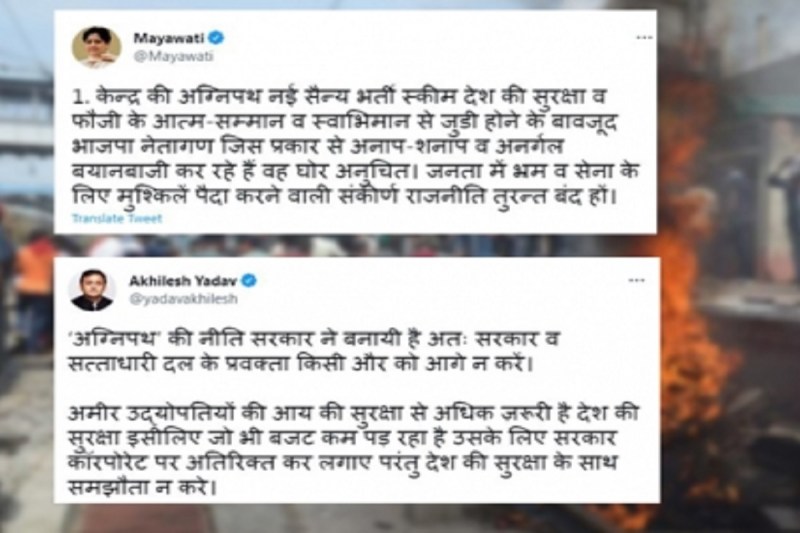Click the blurred crowd between the tweets
This screenshot has width=800, height=533.
tap(355, 245)
